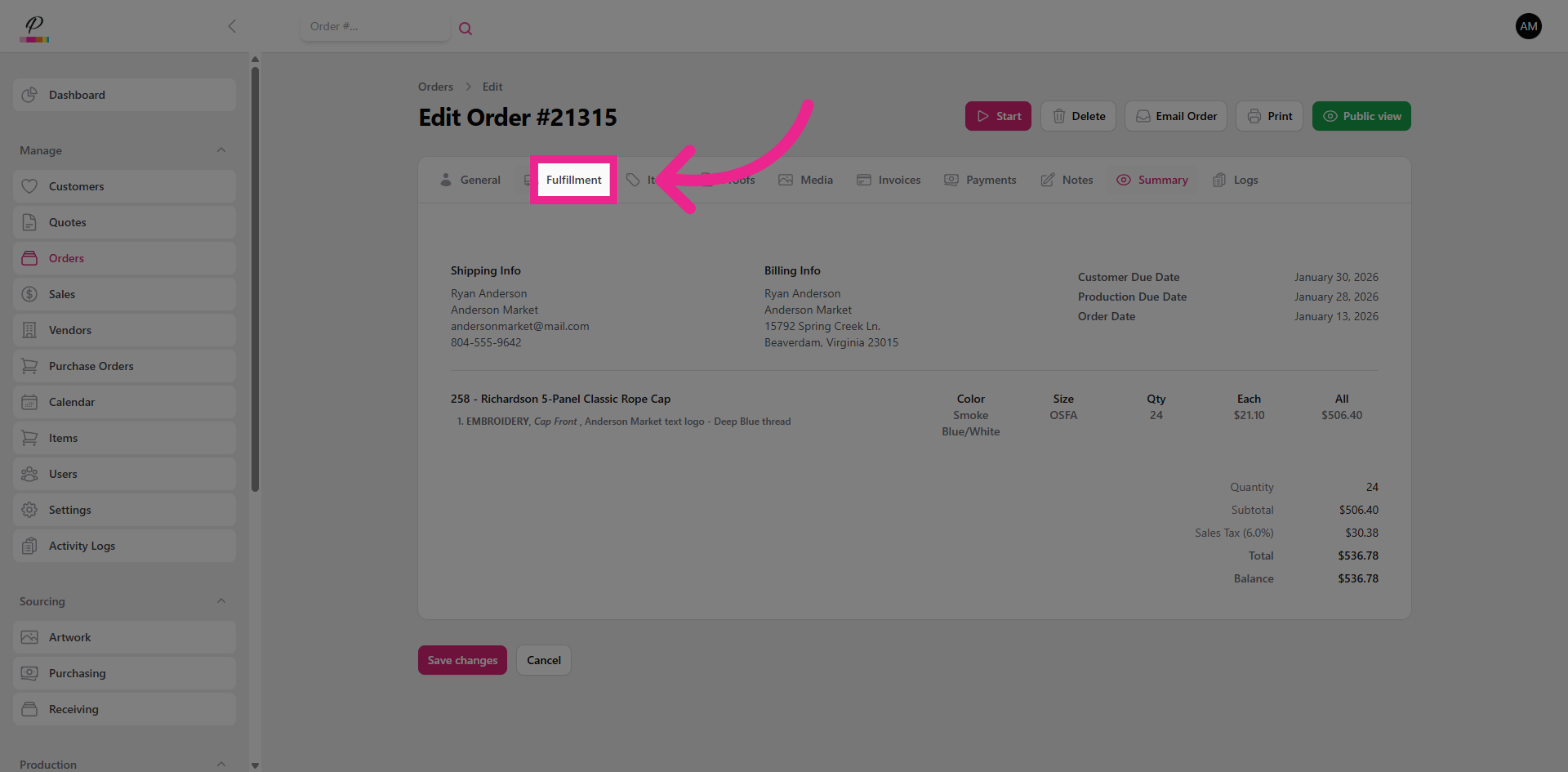
Task: Click the search magnifier icon
Action: point(465,29)
